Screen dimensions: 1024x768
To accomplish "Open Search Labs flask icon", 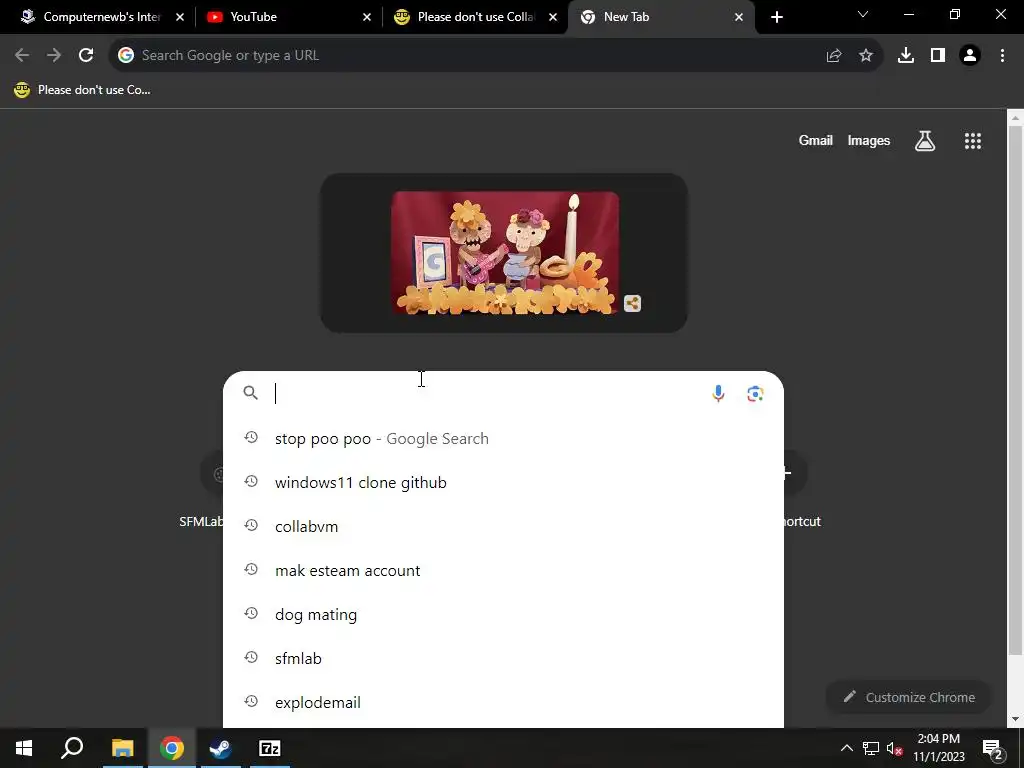I will (x=925, y=140).
